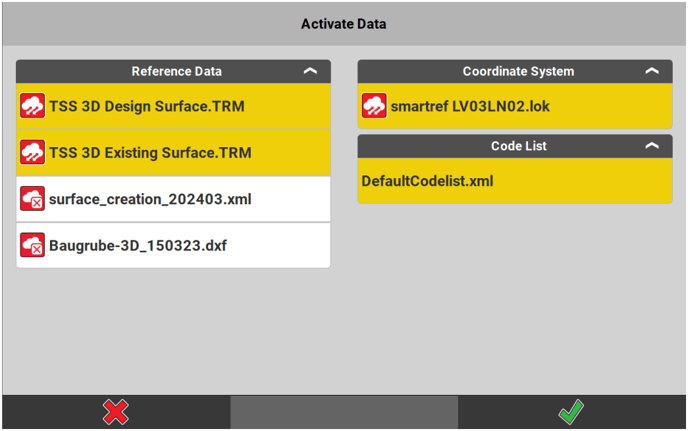The height and width of the screenshot is (431, 688).
Task: Click the cloud icon next to Baugrube-3D_150323.dxf
Action: click(33, 245)
